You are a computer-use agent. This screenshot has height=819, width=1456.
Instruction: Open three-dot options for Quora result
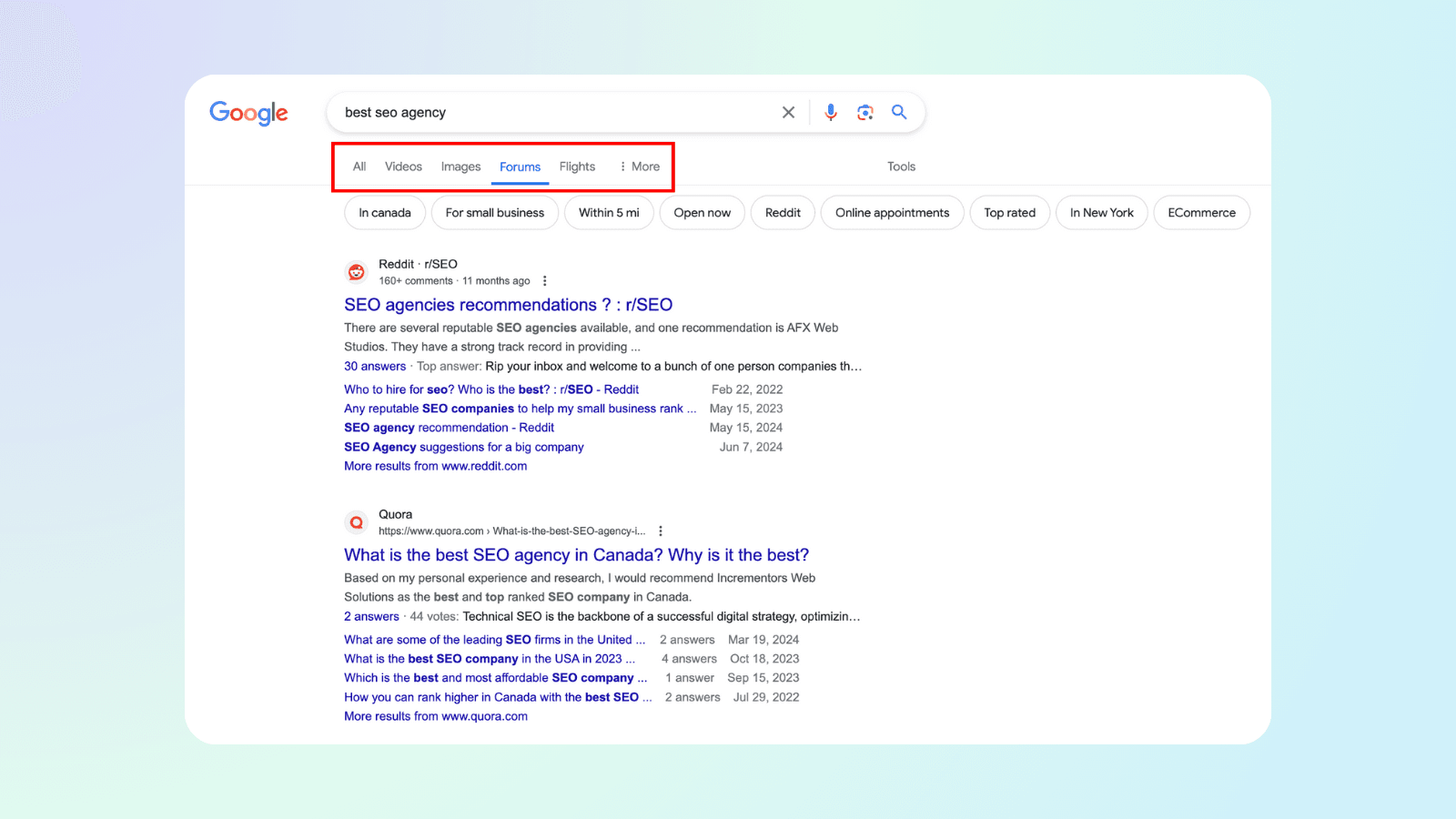click(661, 531)
